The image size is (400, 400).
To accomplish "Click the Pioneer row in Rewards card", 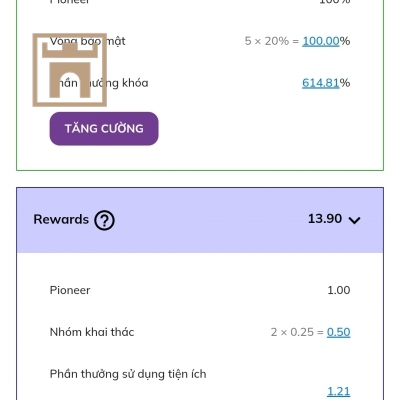I will [x=200, y=290].
